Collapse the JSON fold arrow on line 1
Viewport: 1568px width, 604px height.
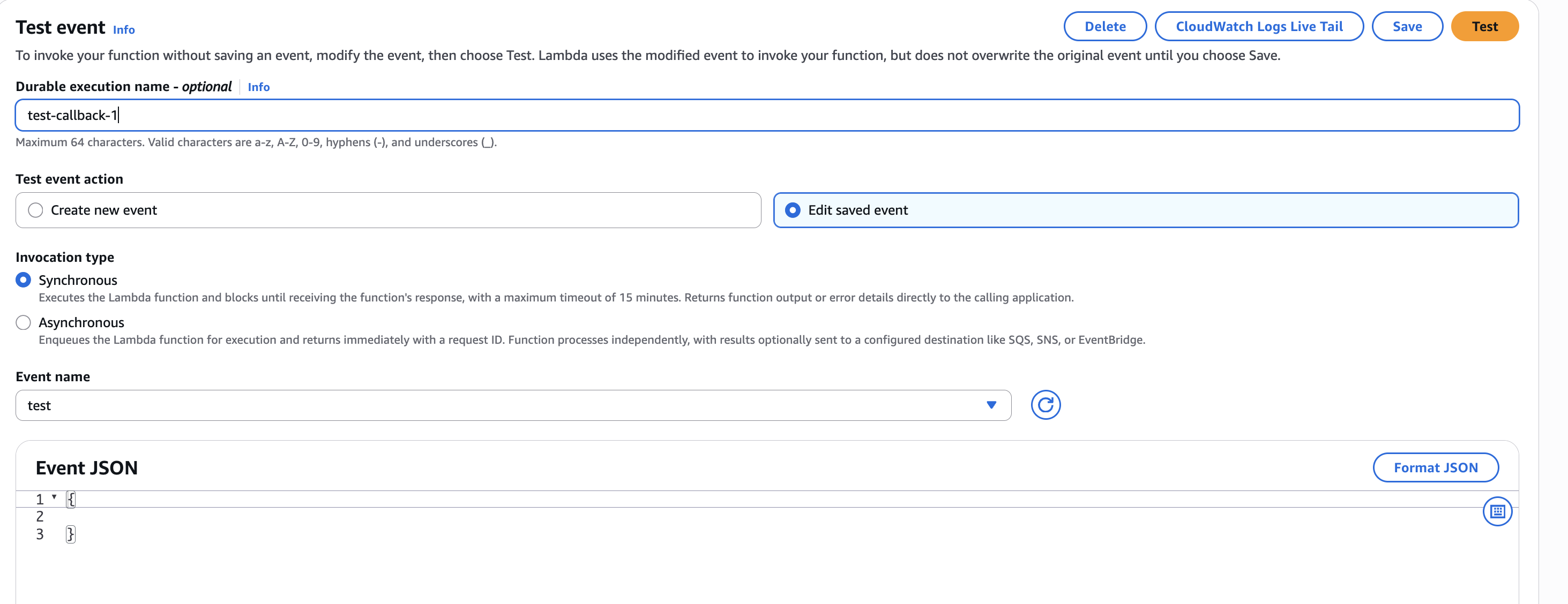[x=54, y=497]
